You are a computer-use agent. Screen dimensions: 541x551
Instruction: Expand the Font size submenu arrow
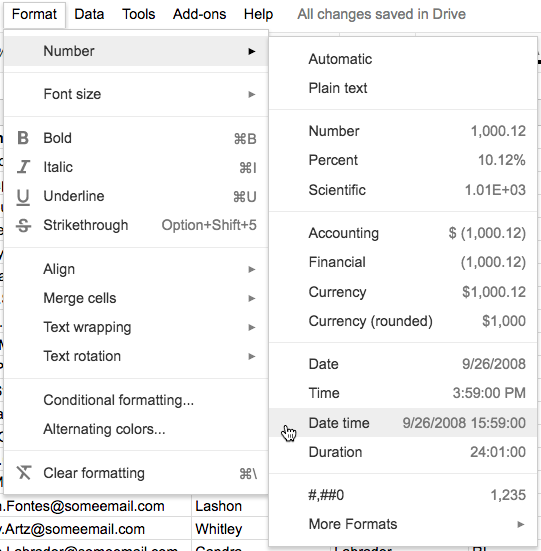tap(252, 94)
